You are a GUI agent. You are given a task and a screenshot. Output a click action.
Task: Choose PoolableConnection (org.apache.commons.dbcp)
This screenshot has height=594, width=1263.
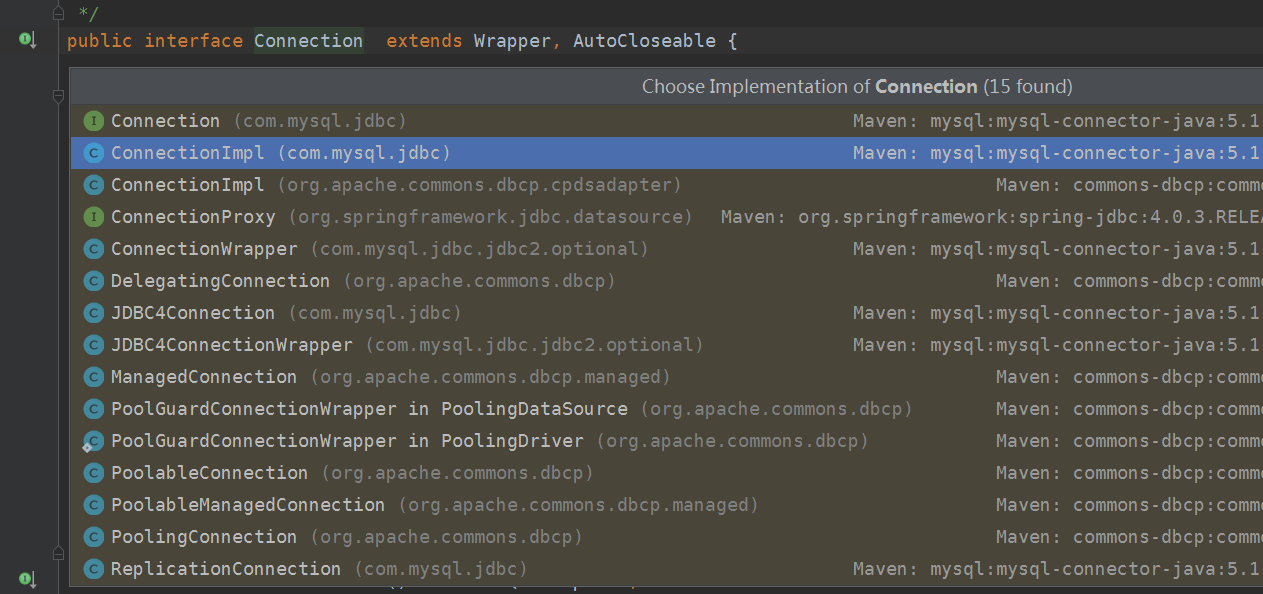[x=666, y=473]
